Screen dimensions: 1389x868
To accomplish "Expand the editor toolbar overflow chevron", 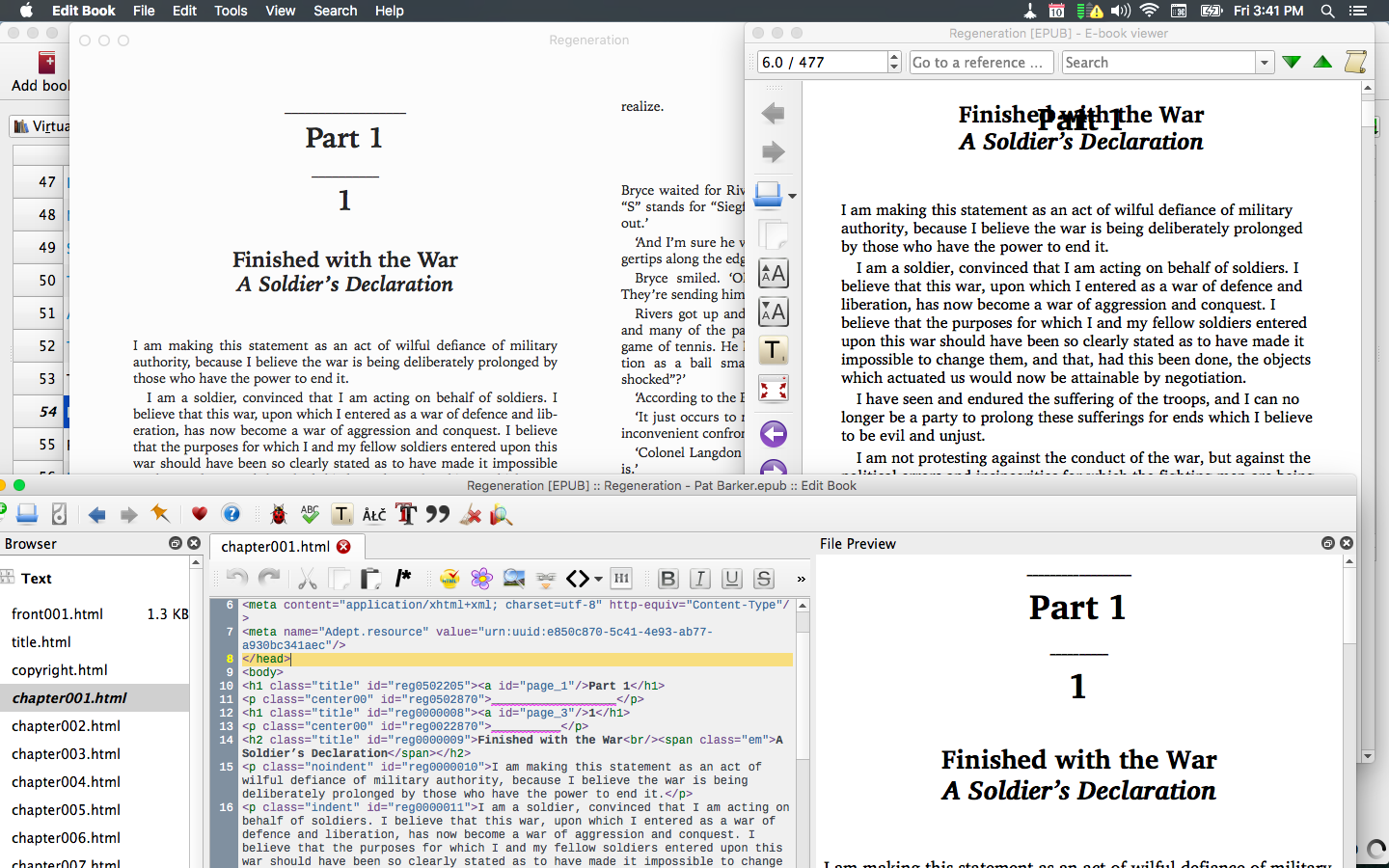I will (801, 579).
